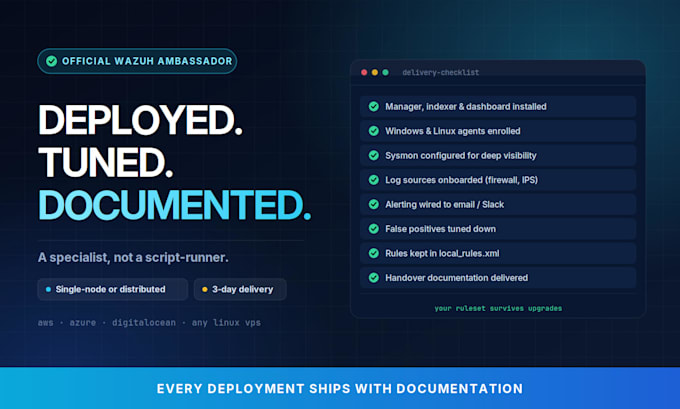Select the Single-node or distributed chip
The height and width of the screenshot is (409, 680).
click(x=113, y=289)
